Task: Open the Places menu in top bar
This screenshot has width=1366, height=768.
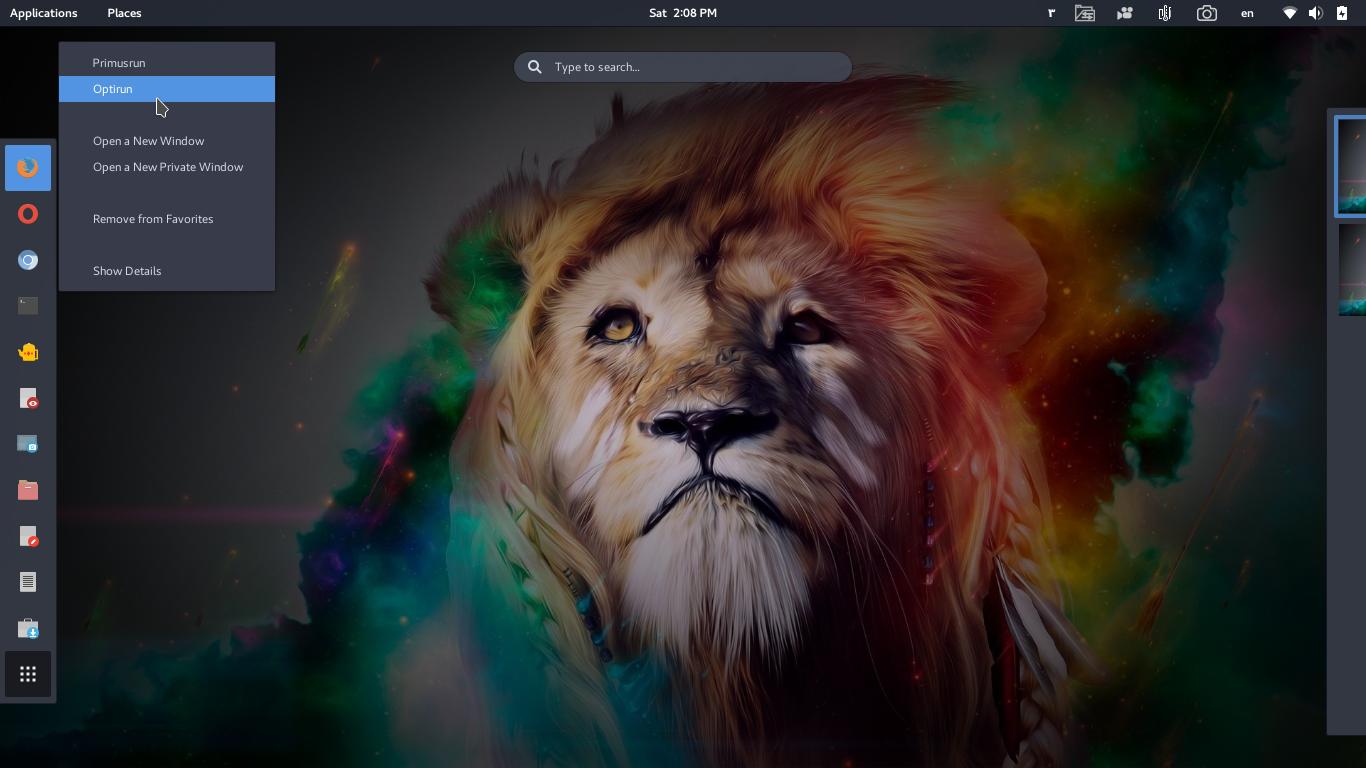Action: click(124, 13)
